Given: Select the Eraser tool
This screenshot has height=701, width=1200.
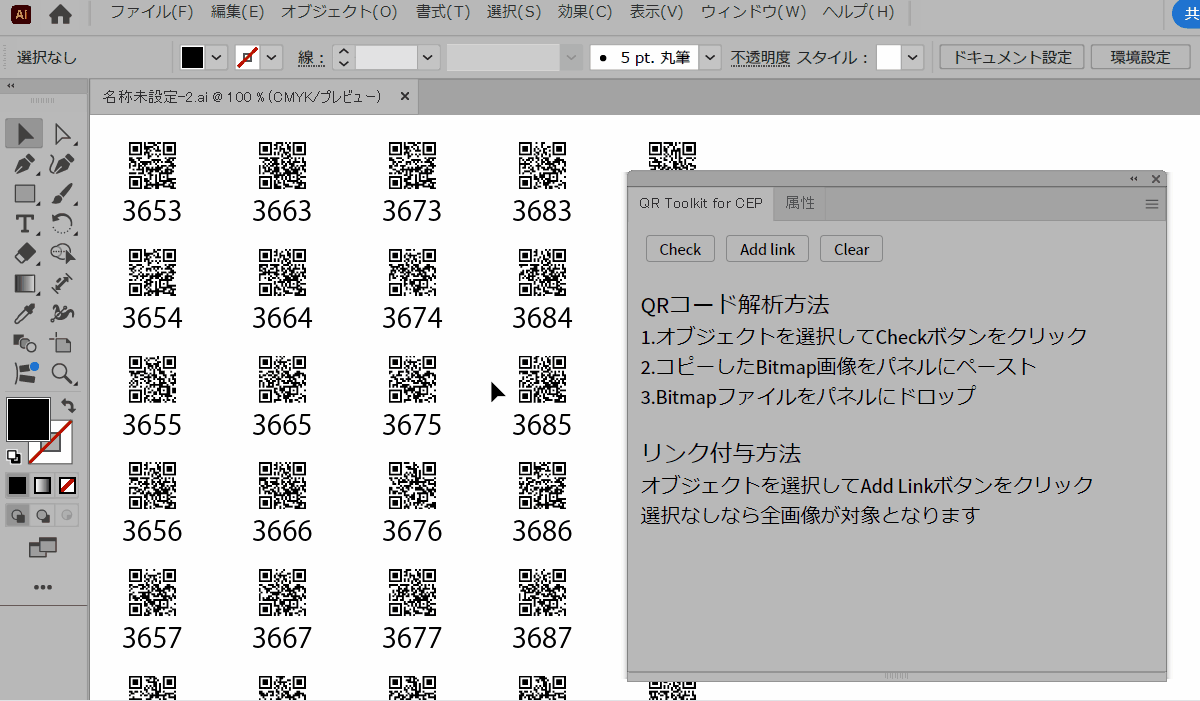Looking at the screenshot, I should click(x=25, y=254).
